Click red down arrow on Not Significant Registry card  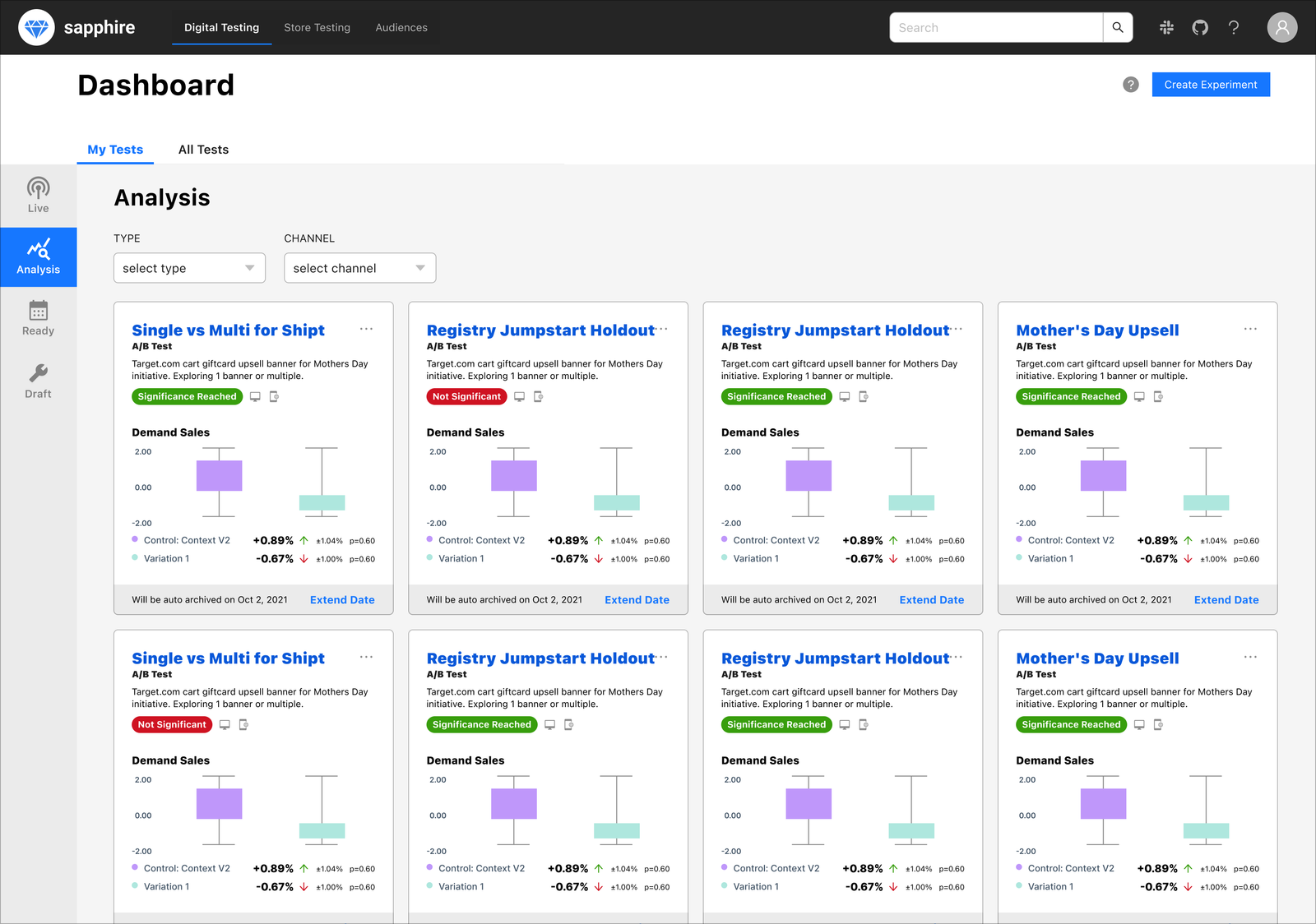point(599,559)
